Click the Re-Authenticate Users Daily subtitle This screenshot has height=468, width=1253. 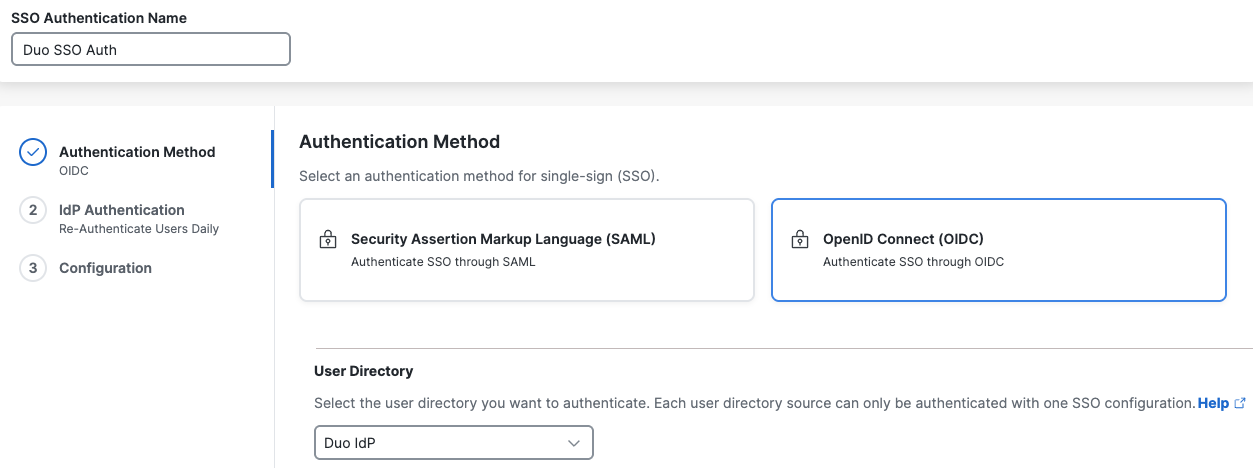coord(139,229)
